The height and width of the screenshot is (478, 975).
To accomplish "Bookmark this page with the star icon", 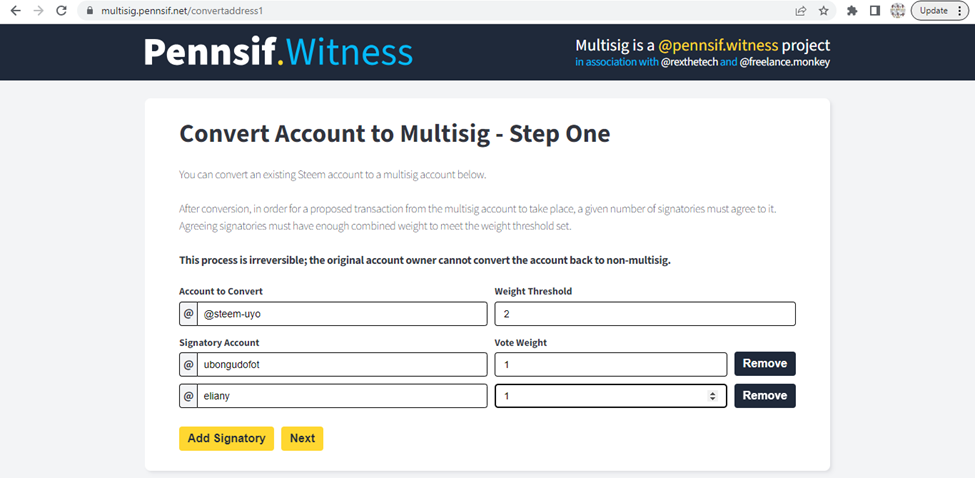I will (x=823, y=11).
